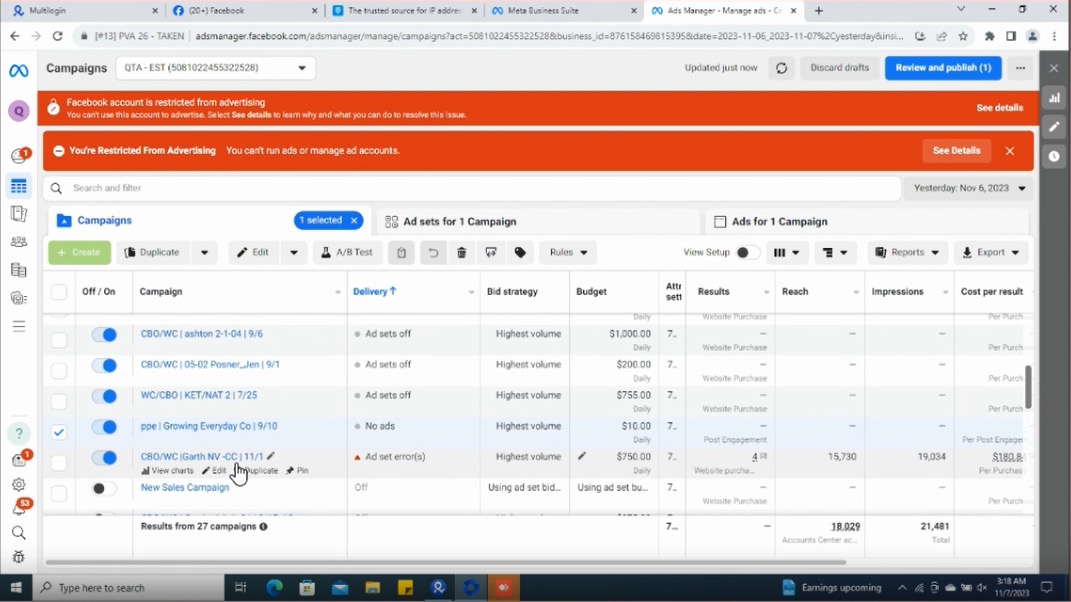Click the Windows Start button
This screenshot has width=1071, height=602.
tap(16, 588)
